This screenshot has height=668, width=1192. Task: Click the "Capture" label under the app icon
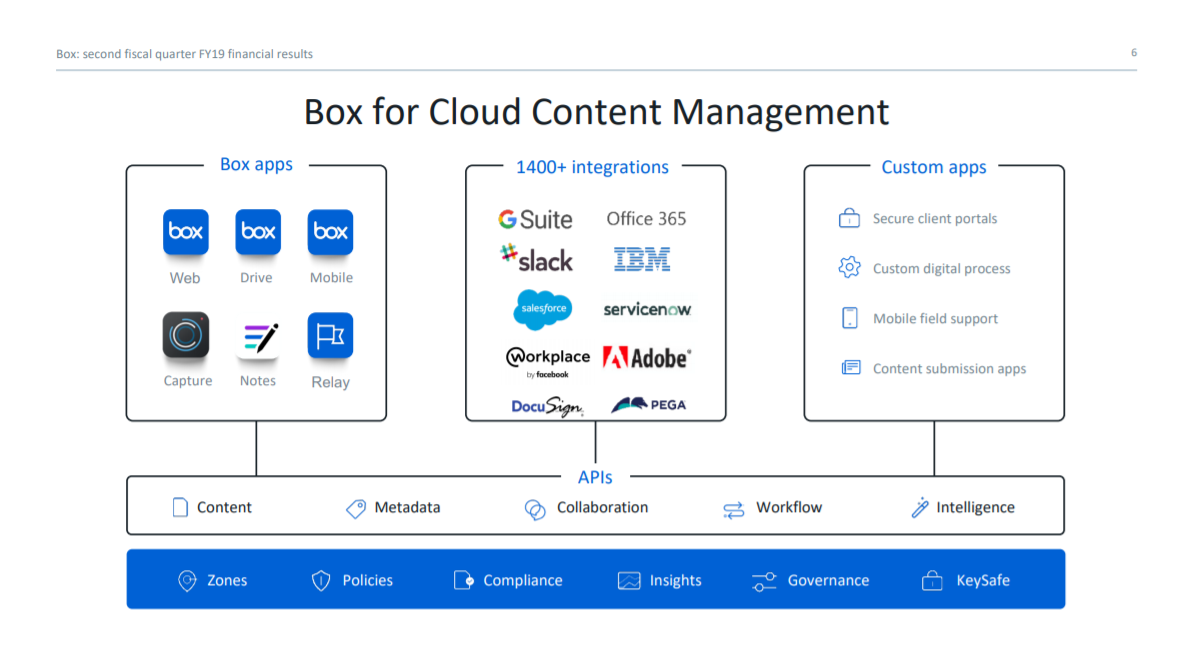[188, 381]
